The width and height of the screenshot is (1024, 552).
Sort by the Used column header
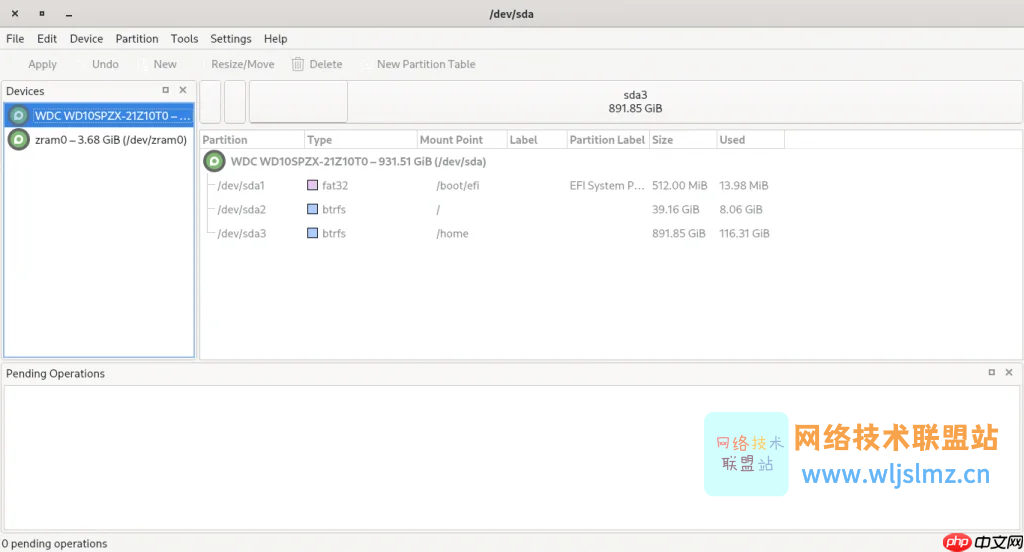[751, 140]
